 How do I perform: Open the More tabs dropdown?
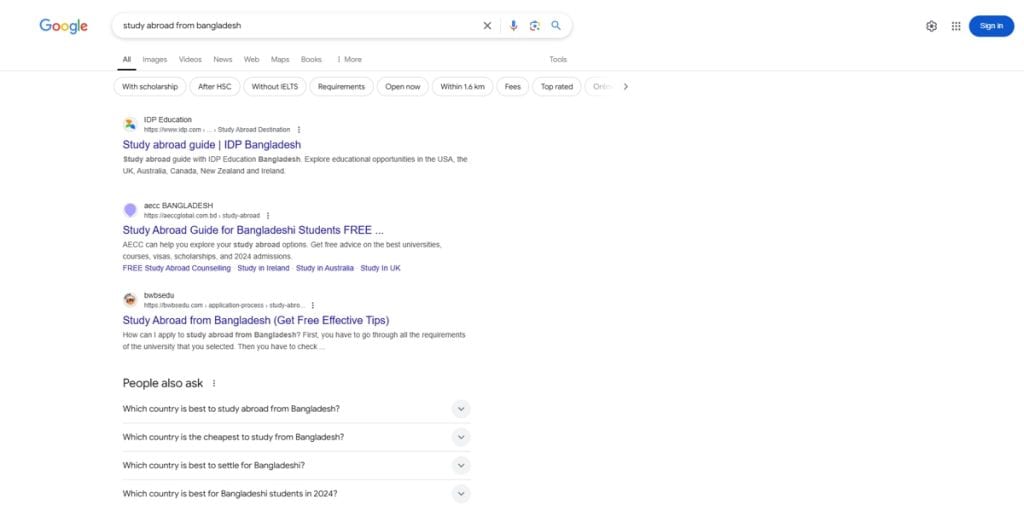(349, 59)
